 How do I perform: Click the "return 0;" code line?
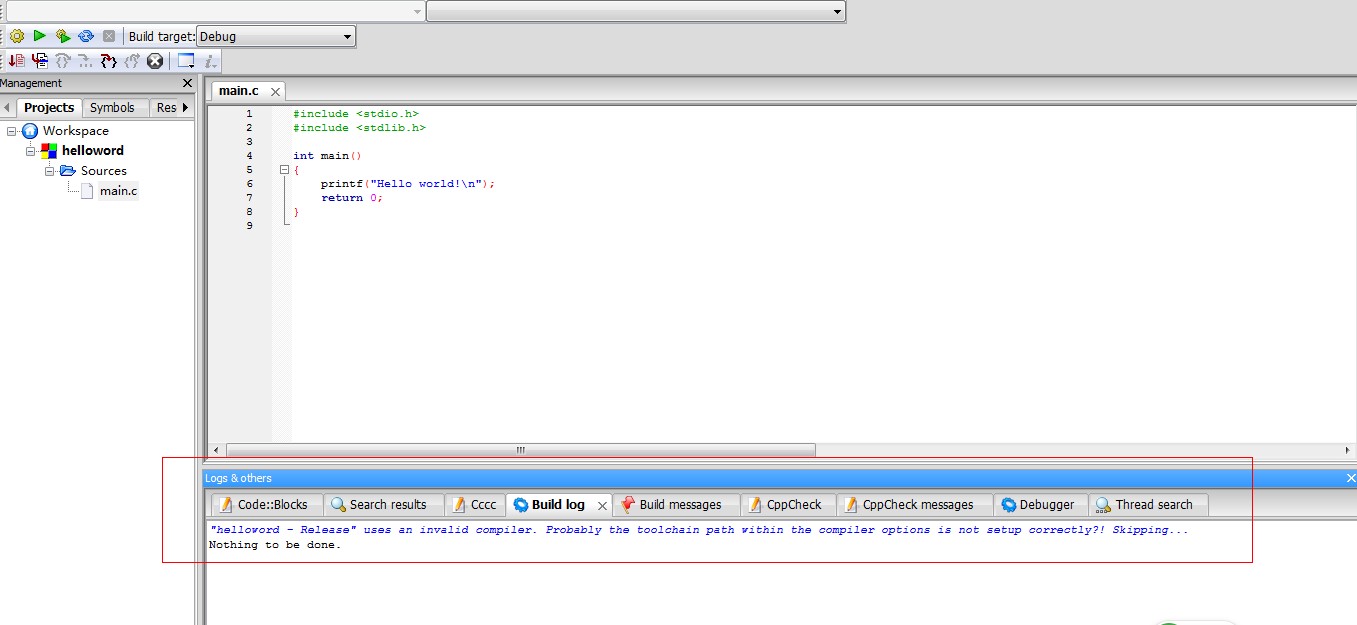pyautogui.click(x=352, y=198)
